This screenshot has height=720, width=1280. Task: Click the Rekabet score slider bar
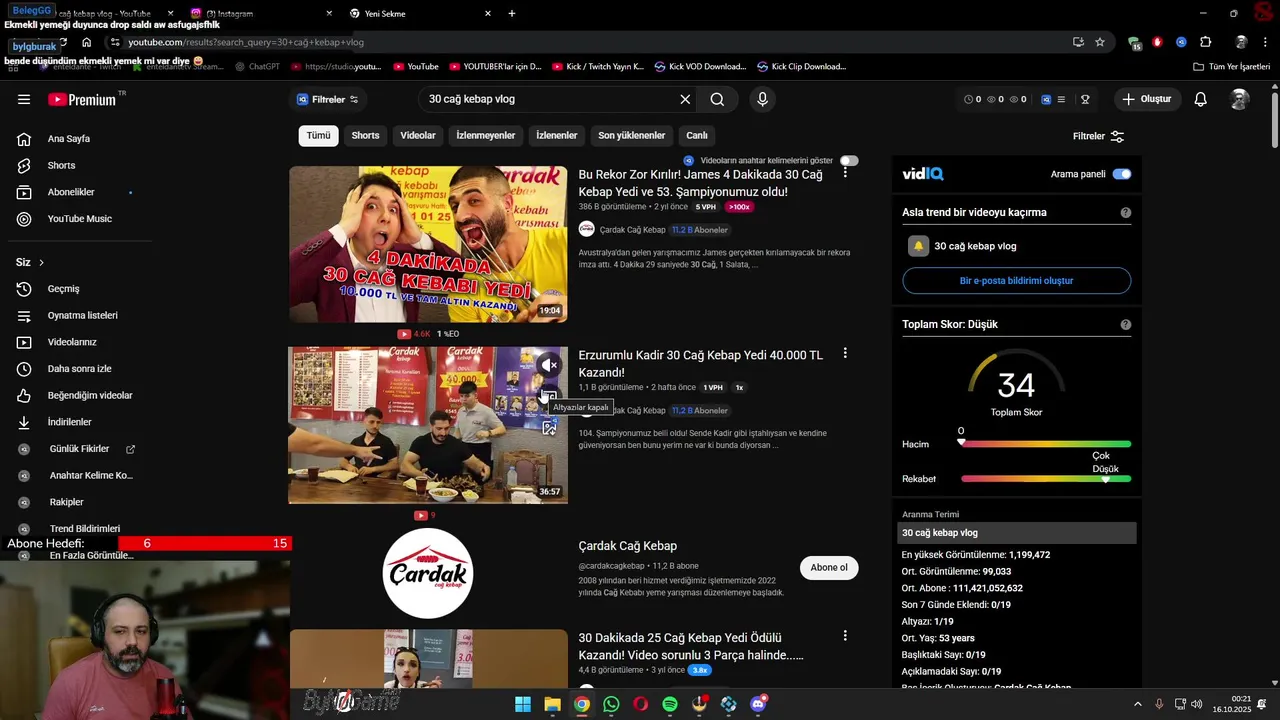tap(1046, 479)
